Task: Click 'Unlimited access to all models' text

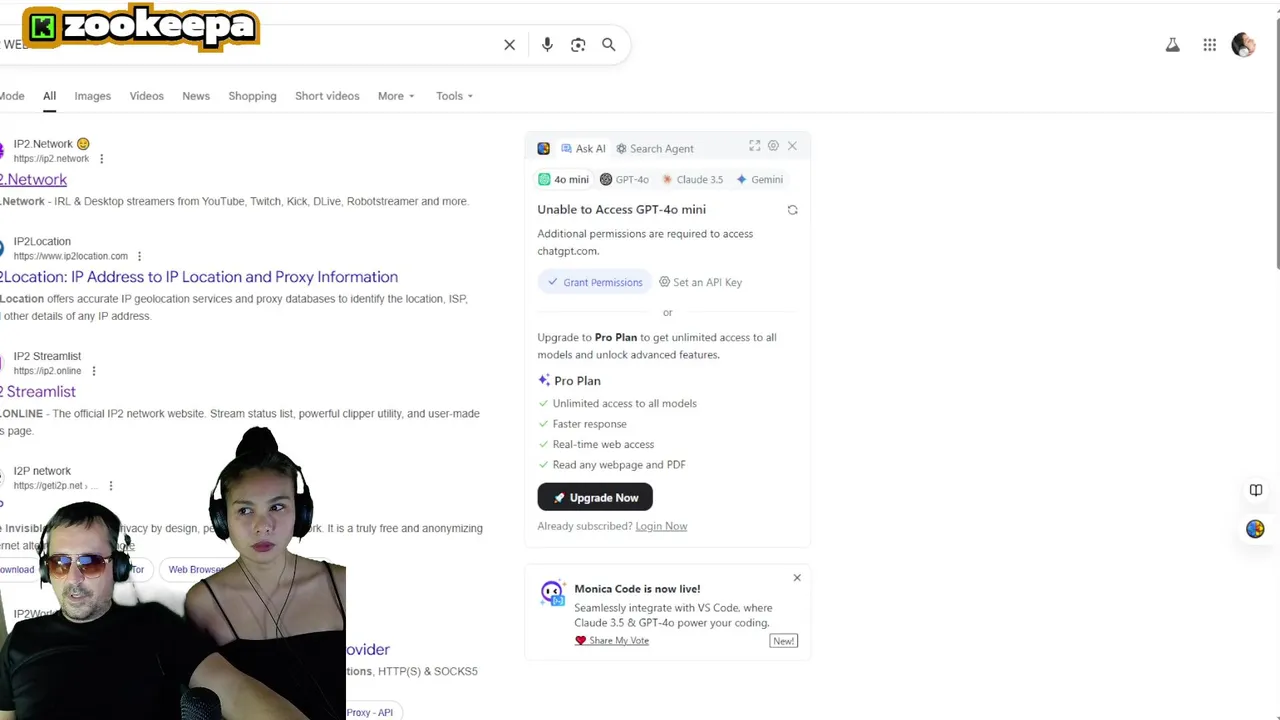Action: click(x=624, y=404)
